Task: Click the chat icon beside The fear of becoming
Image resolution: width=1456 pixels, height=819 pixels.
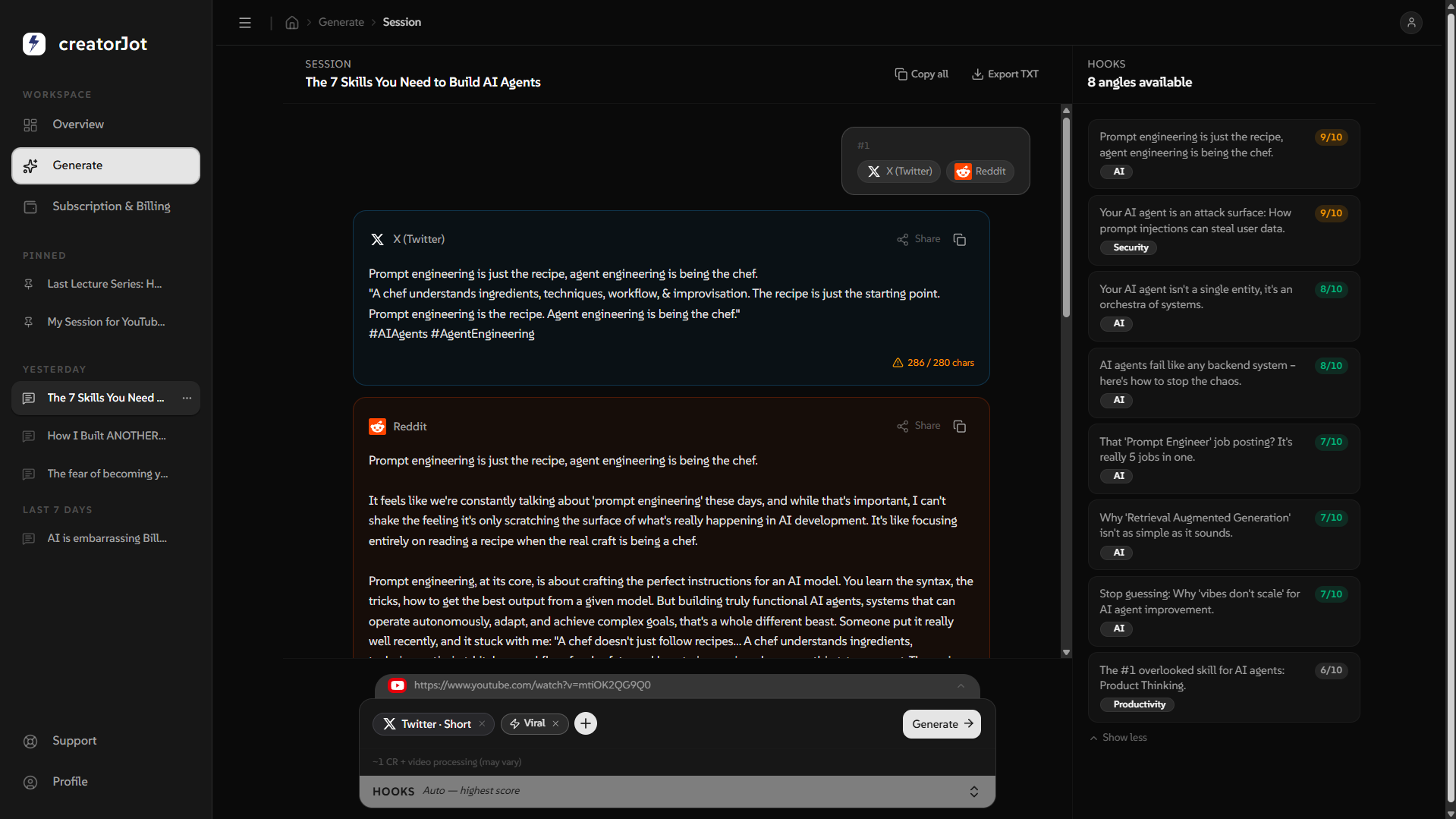Action: (x=29, y=474)
